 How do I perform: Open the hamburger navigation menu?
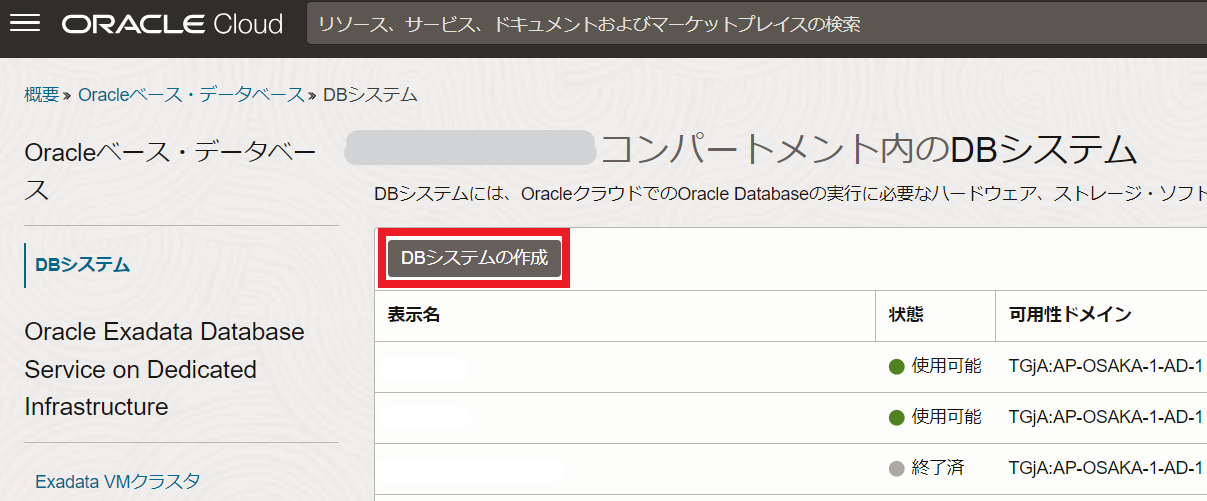(24, 24)
